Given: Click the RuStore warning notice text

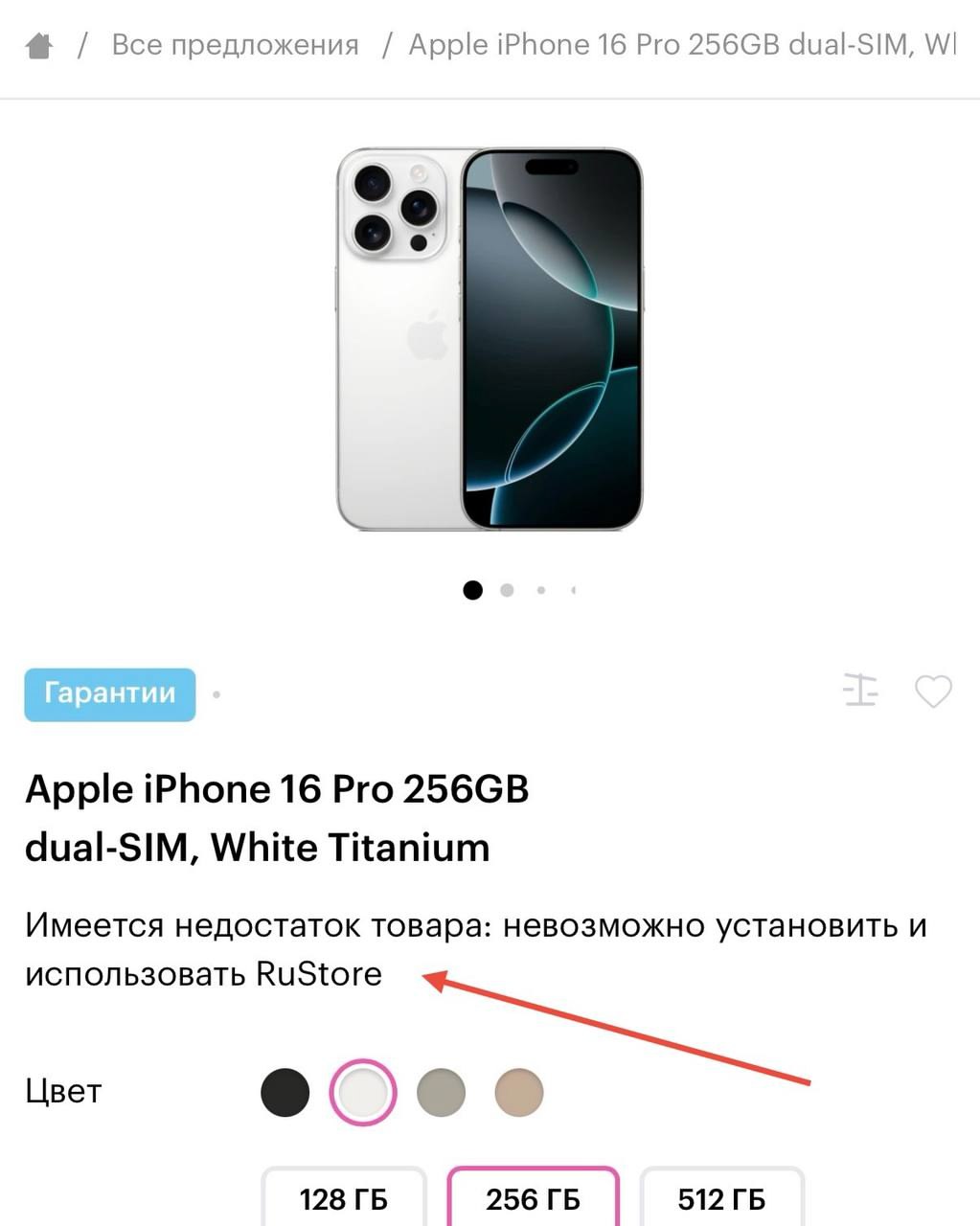Looking at the screenshot, I should pyautogui.click(x=476, y=950).
